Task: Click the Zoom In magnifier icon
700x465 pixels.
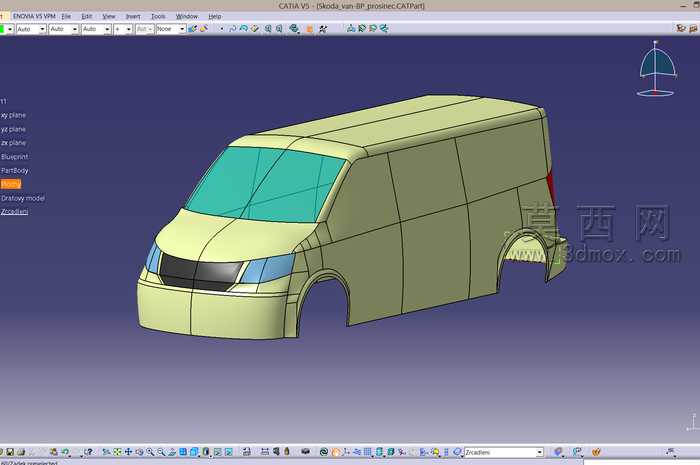Action: click(150, 452)
